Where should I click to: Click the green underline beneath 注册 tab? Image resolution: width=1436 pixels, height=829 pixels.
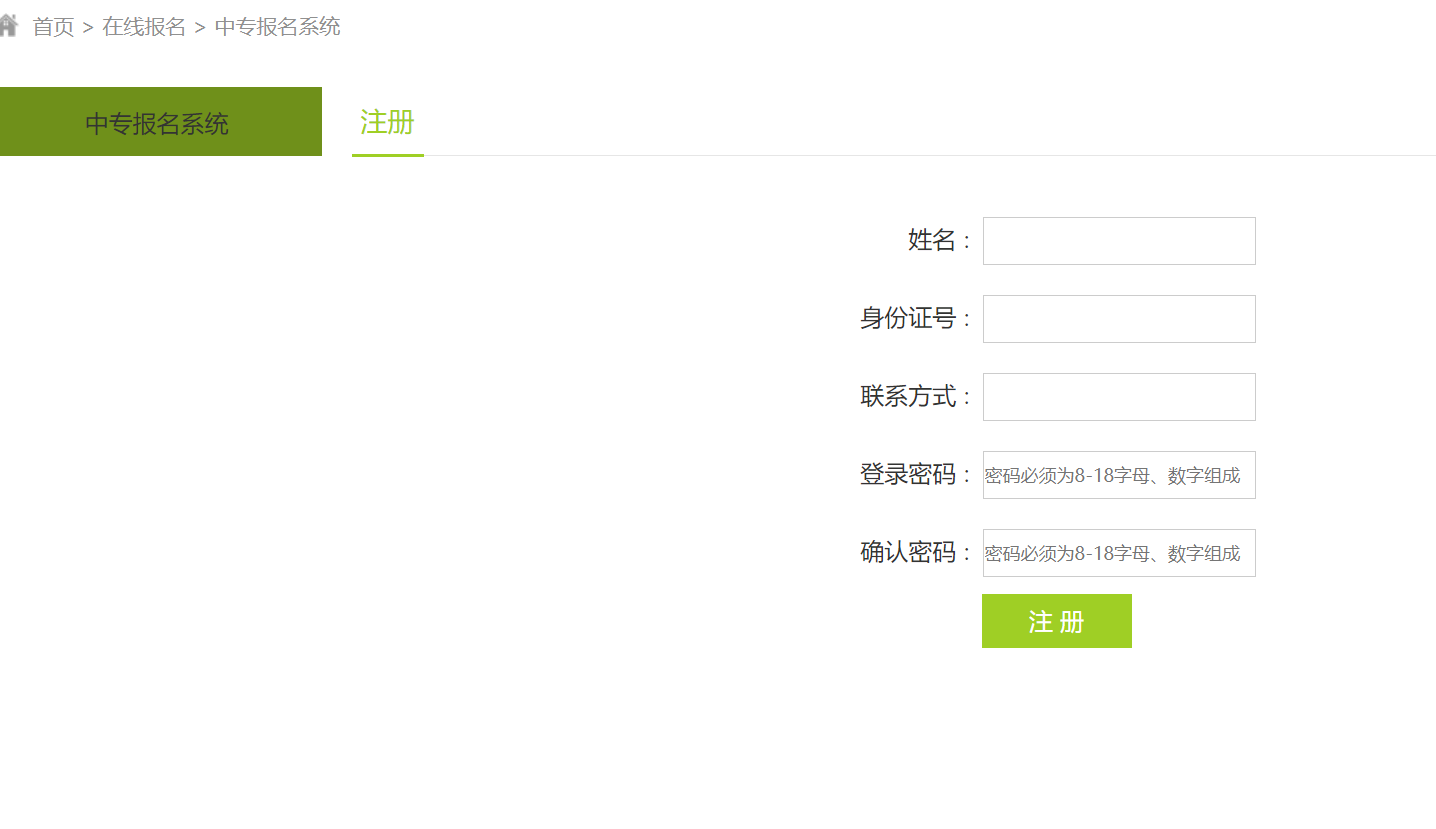387,155
